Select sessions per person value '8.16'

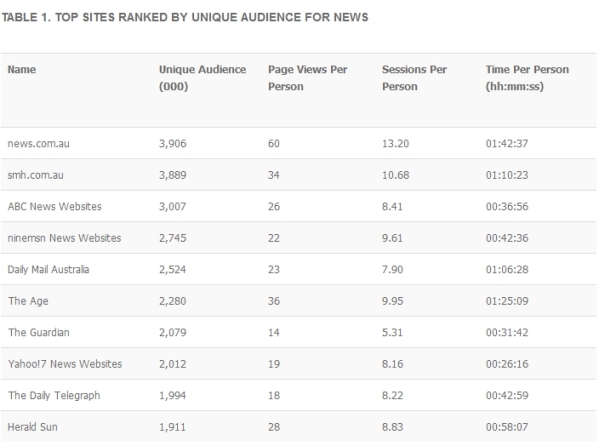pyautogui.click(x=392, y=364)
